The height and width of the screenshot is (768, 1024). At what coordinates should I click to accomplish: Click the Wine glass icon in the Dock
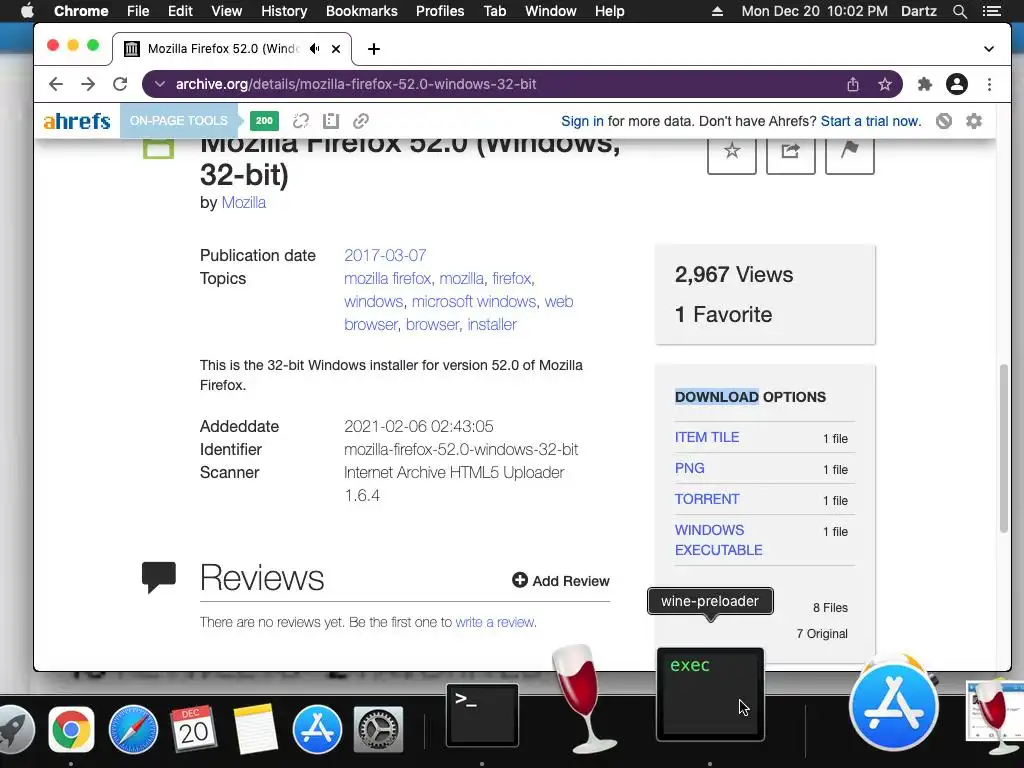tap(585, 699)
